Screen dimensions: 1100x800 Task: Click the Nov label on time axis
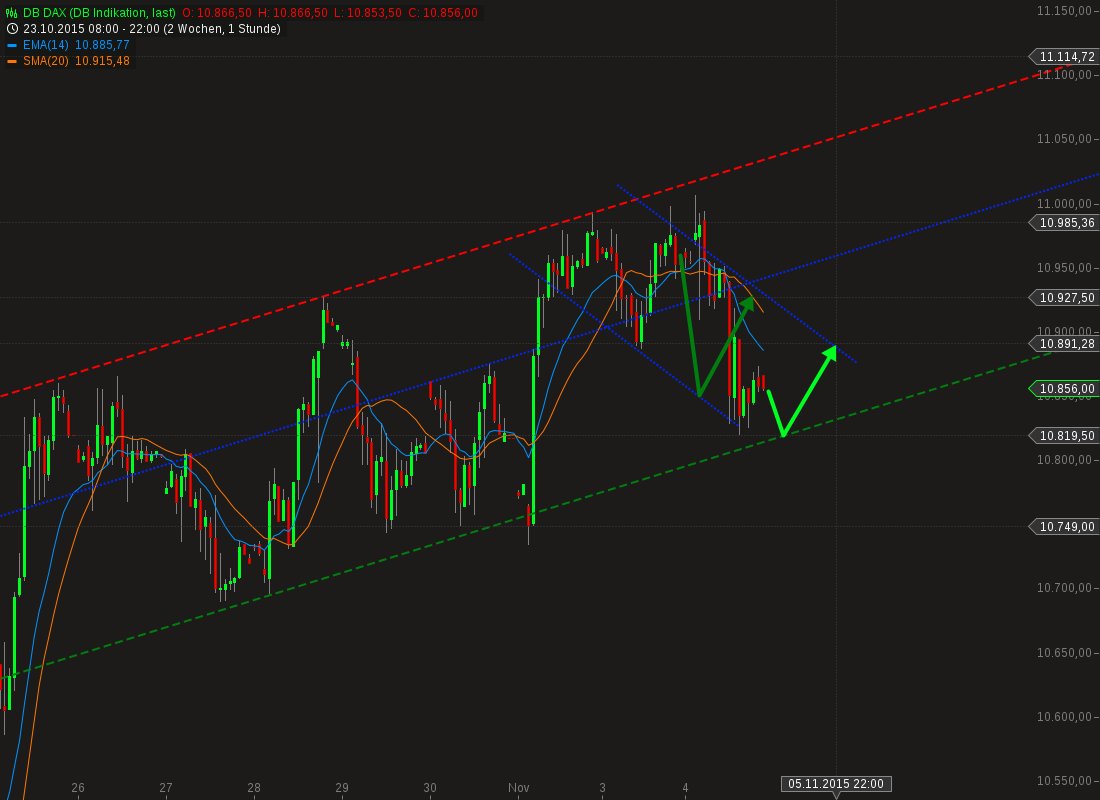518,787
